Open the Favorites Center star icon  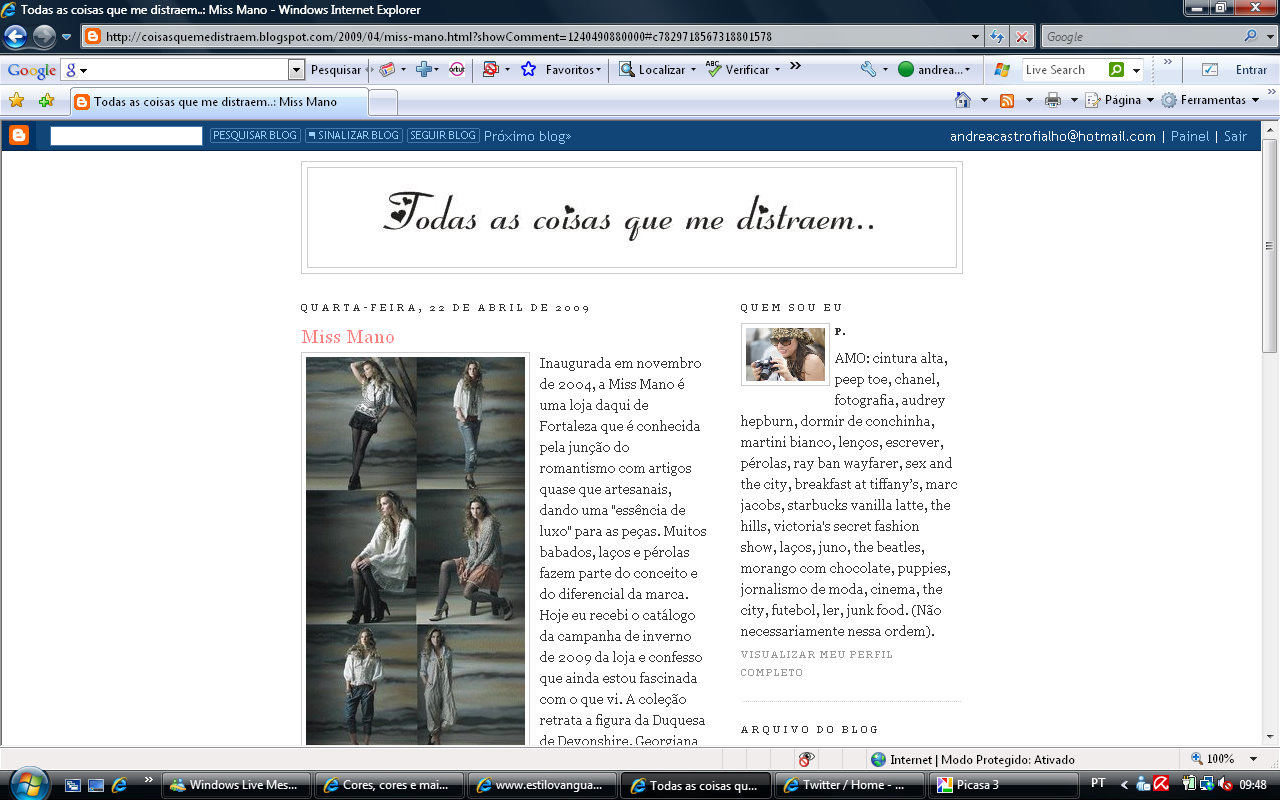point(16,101)
